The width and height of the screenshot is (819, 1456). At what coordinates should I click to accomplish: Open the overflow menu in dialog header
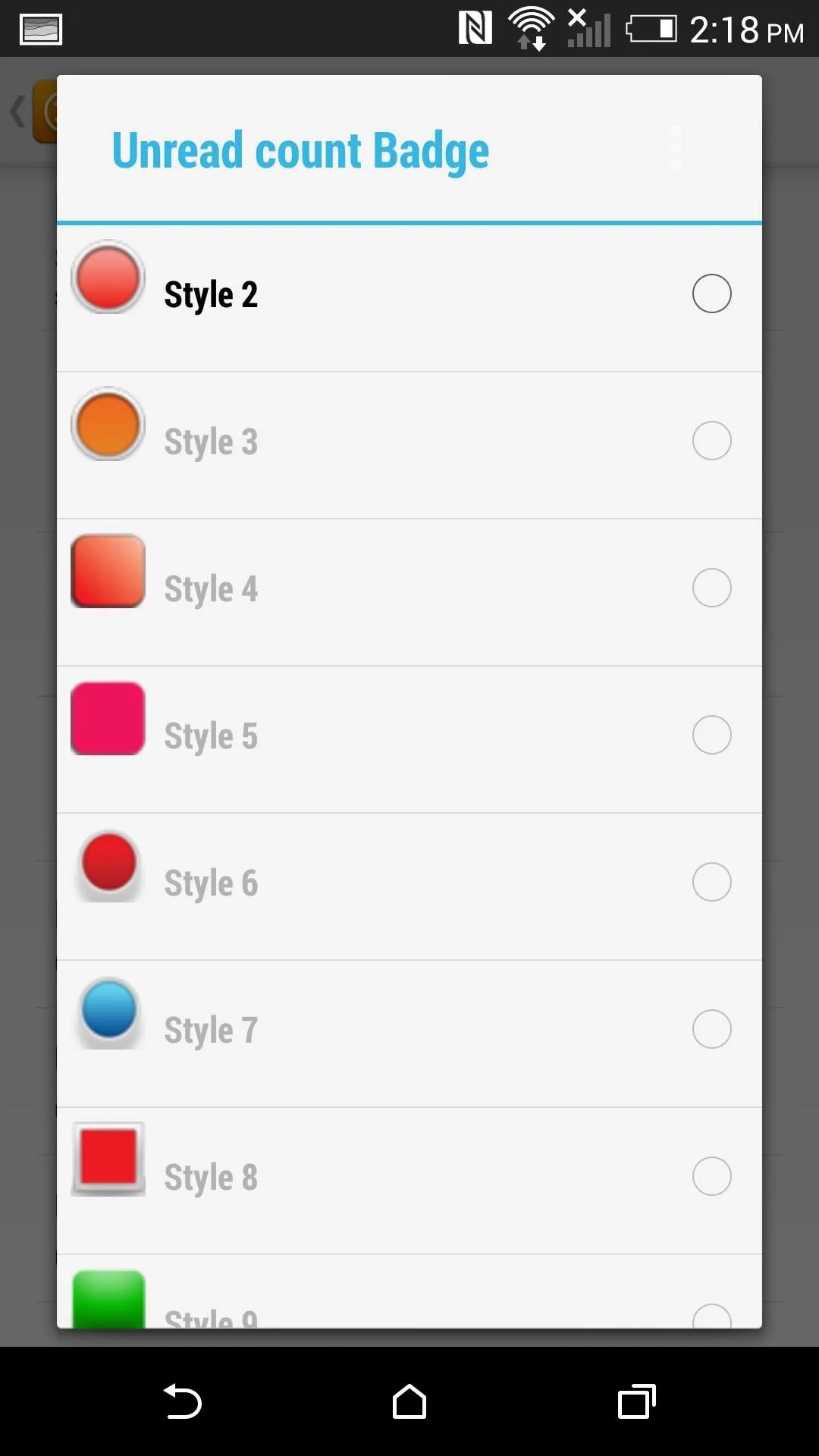click(676, 149)
